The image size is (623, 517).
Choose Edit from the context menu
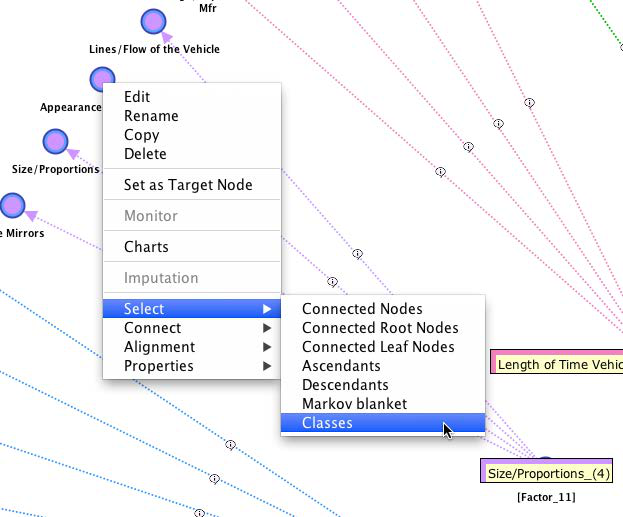[137, 97]
